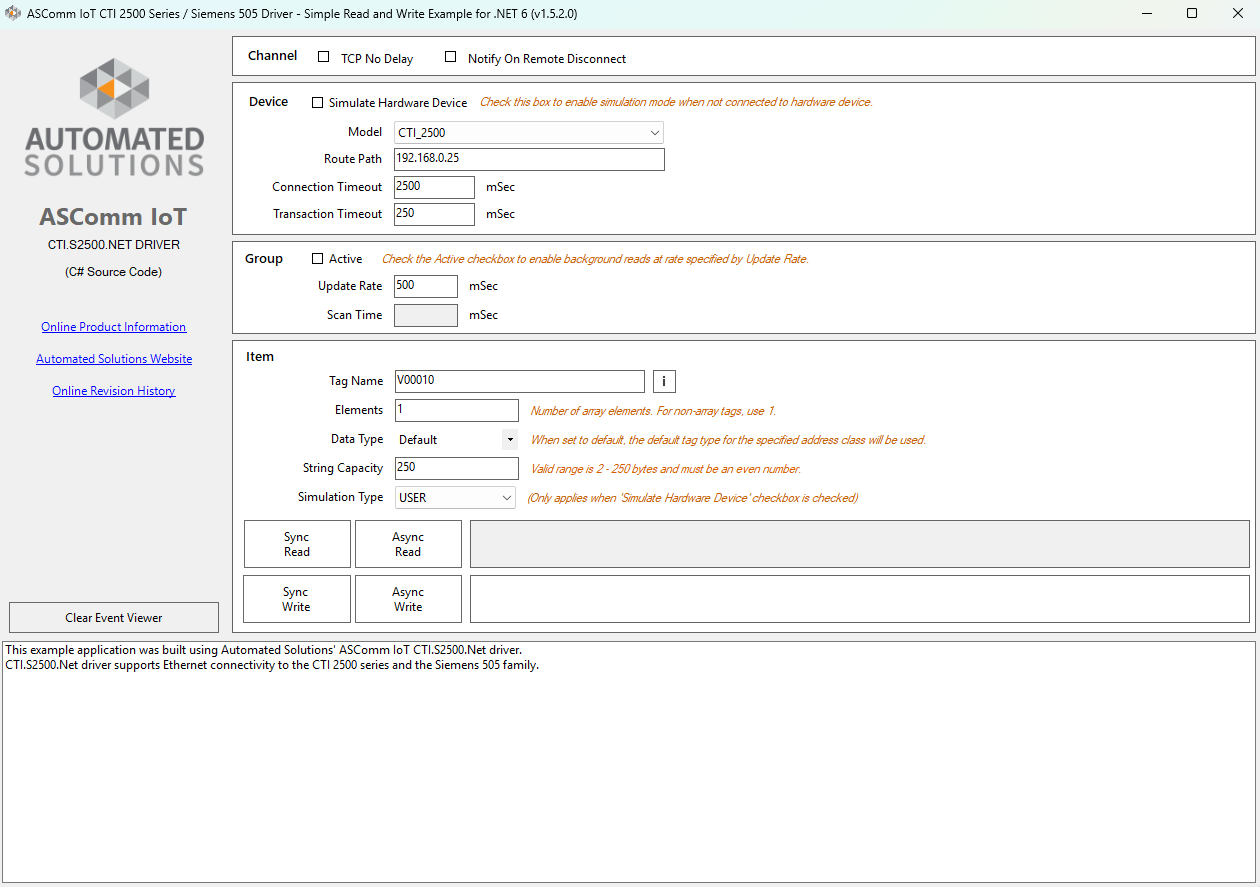This screenshot has height=887, width=1260.
Task: Click Sync Write to write tag value
Action: point(296,598)
